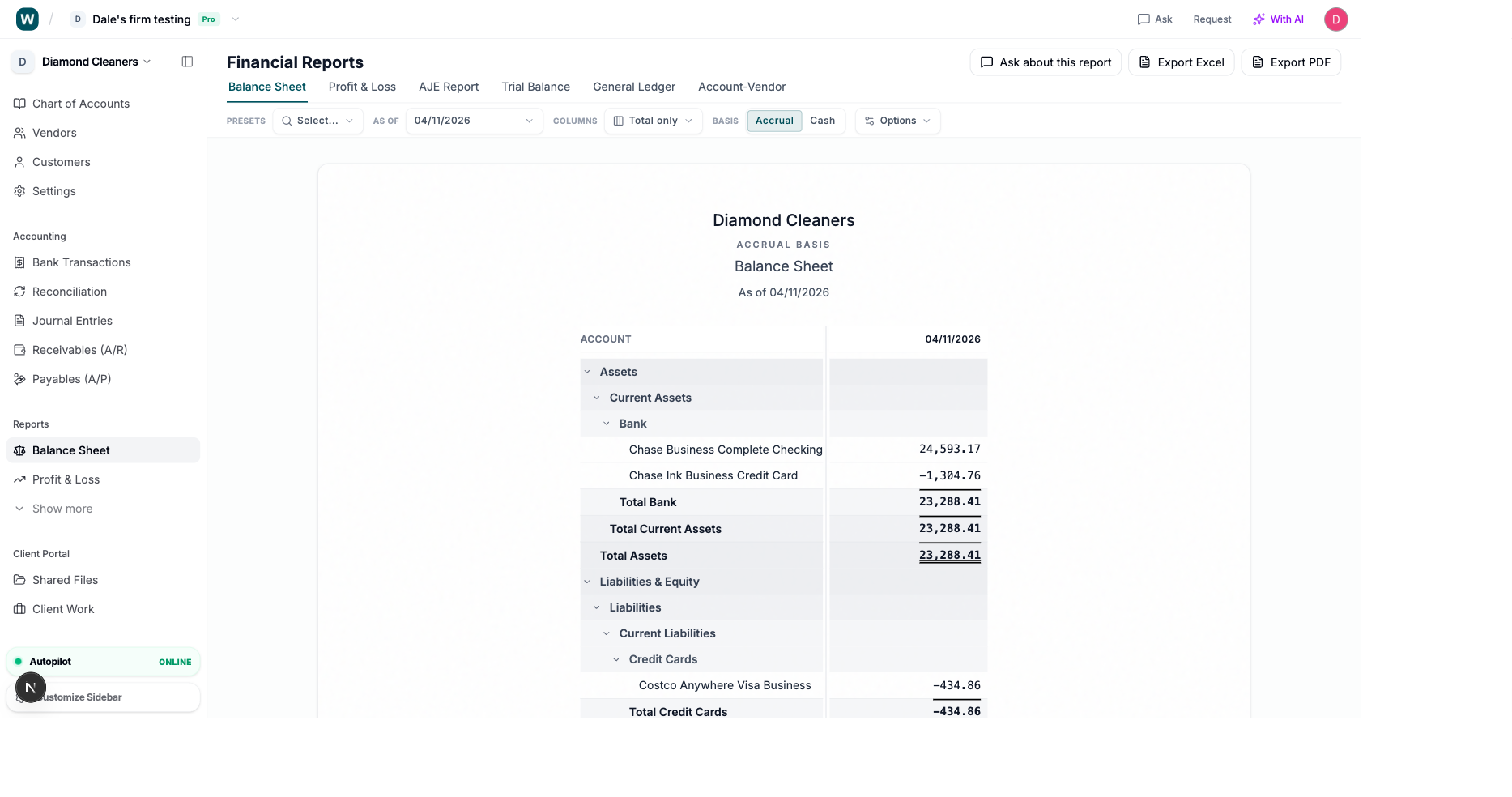Switch to the Trial Balance tab
This screenshot has height=797, width=1512.
[x=535, y=87]
